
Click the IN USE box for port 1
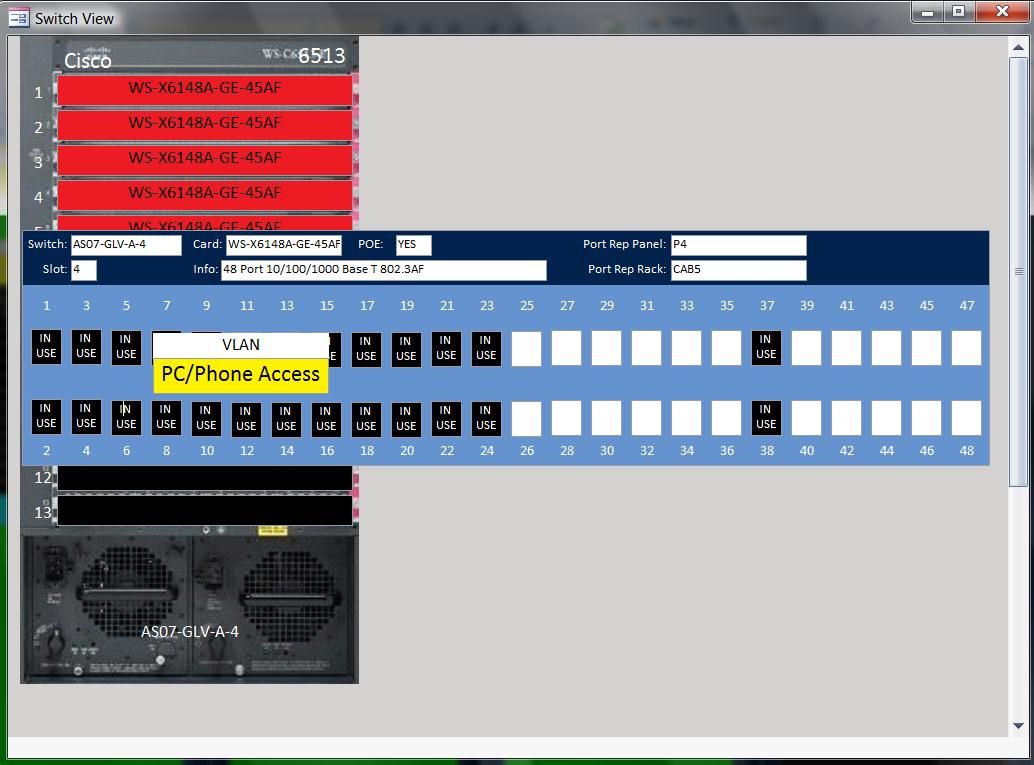pyautogui.click(x=46, y=347)
